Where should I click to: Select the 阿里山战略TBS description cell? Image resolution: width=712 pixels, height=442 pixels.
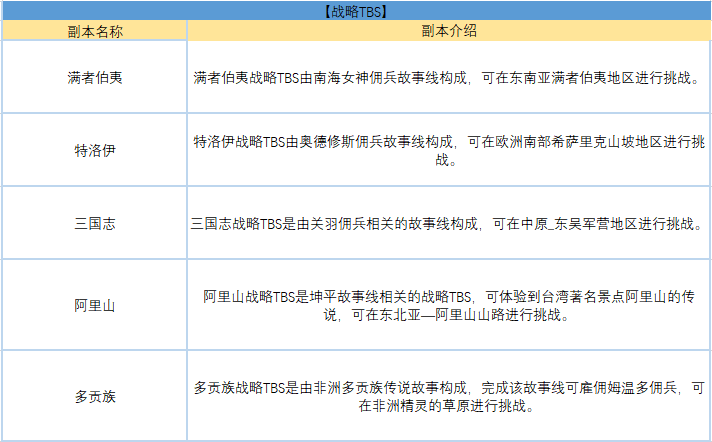449,305
